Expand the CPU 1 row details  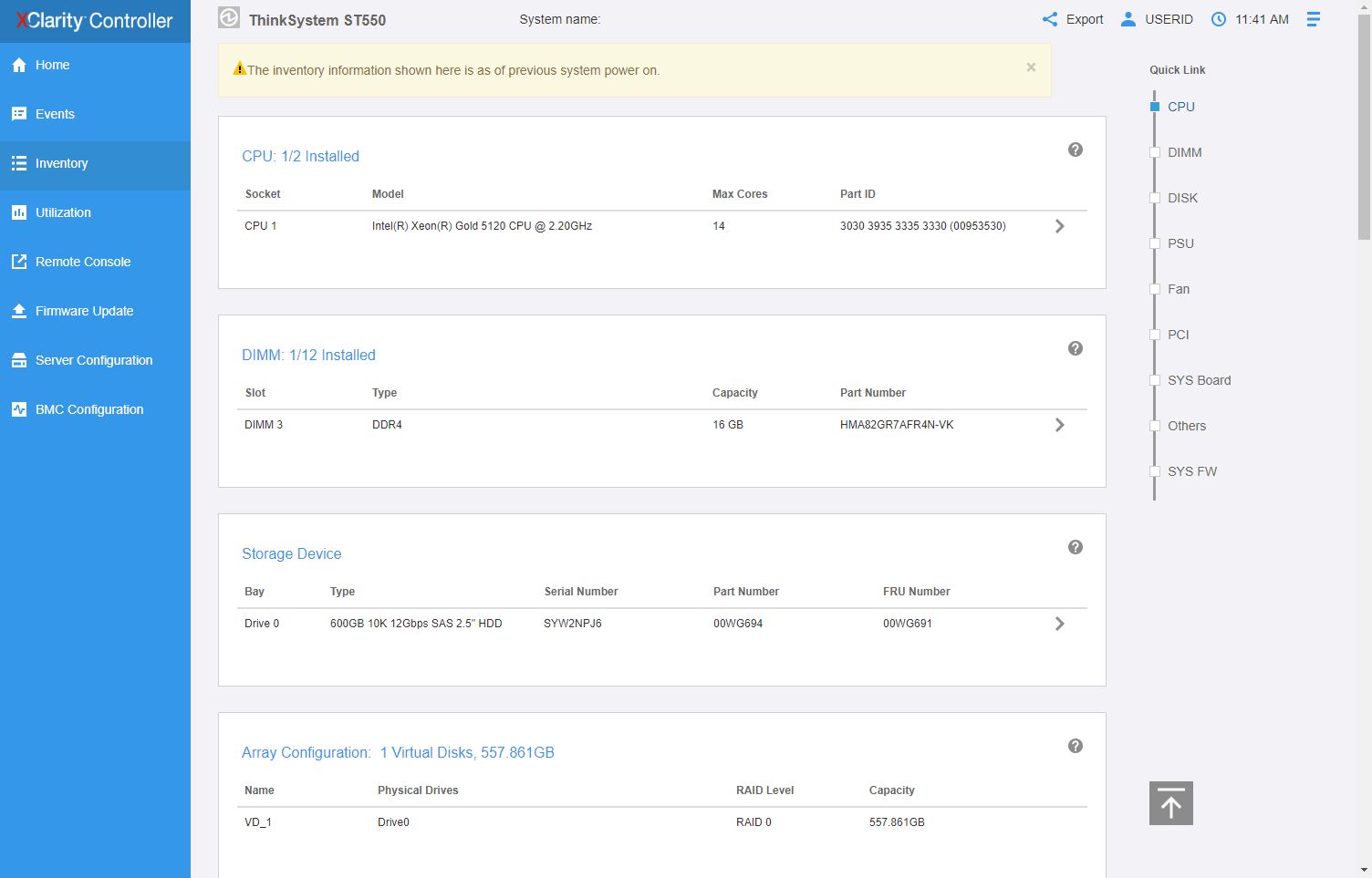(1059, 226)
